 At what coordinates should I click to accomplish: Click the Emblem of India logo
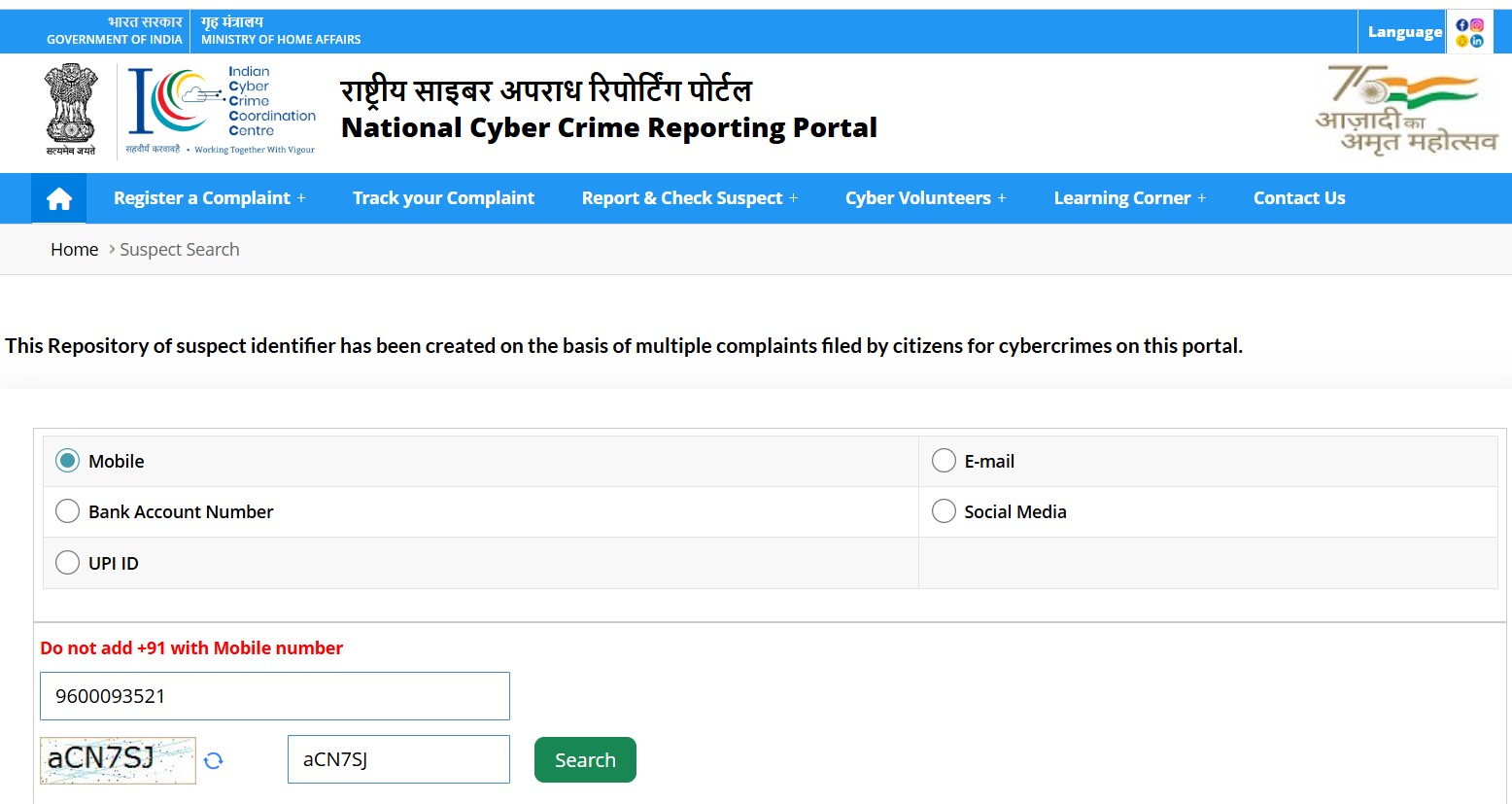tap(71, 109)
